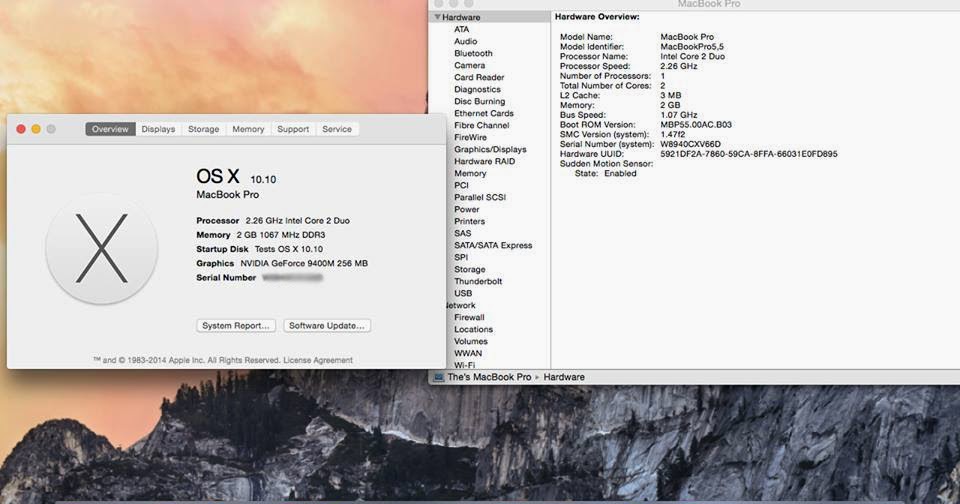Select Storage in the System Report sidebar

point(470,269)
